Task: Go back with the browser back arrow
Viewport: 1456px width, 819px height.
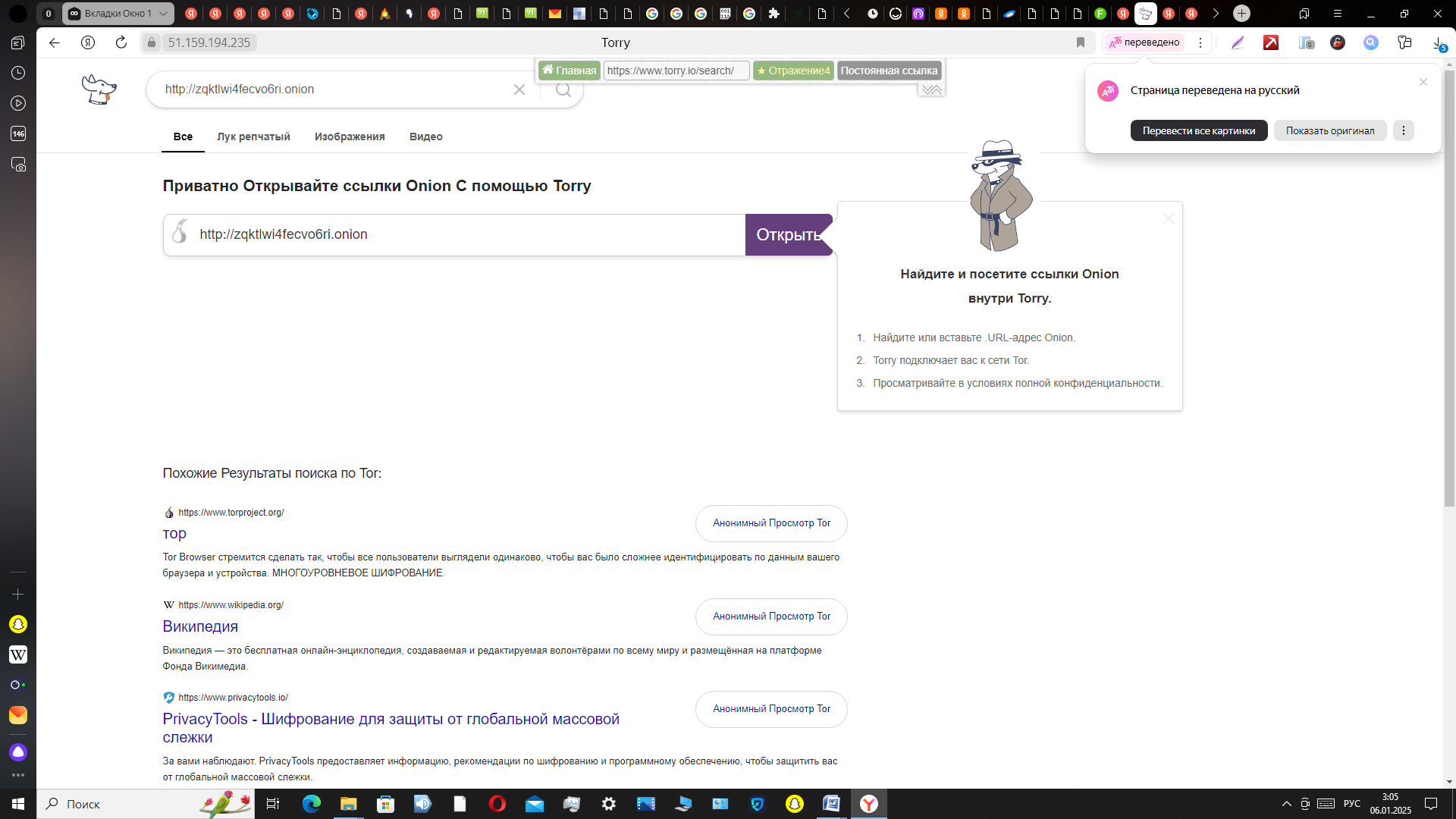Action: (x=55, y=42)
